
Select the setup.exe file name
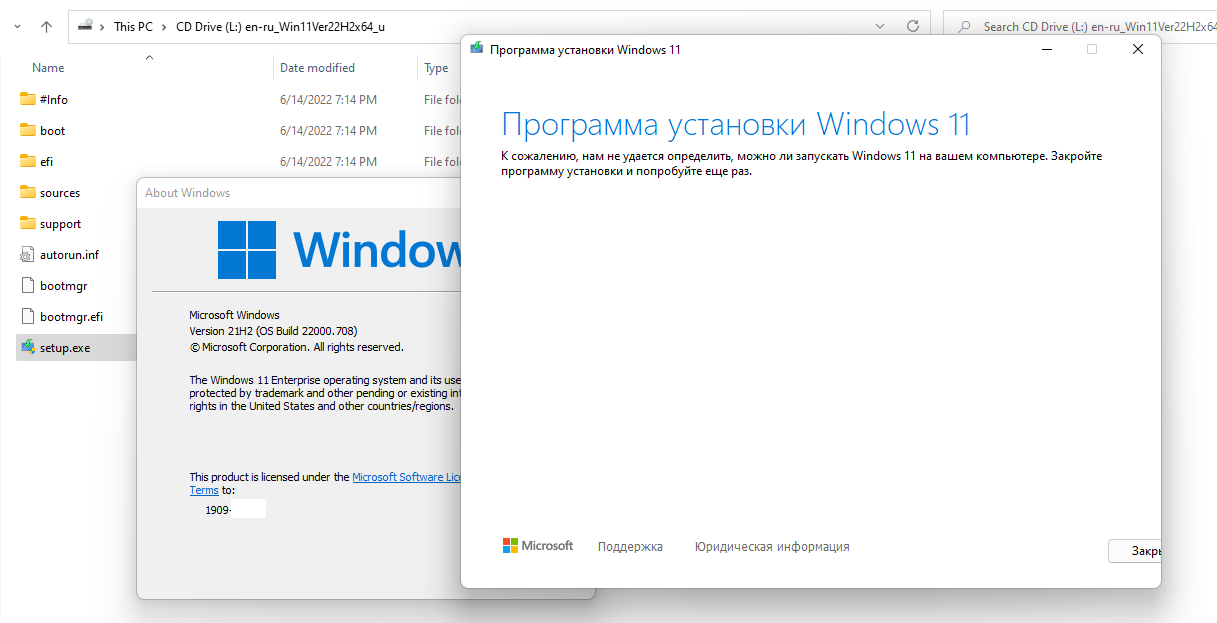(65, 348)
